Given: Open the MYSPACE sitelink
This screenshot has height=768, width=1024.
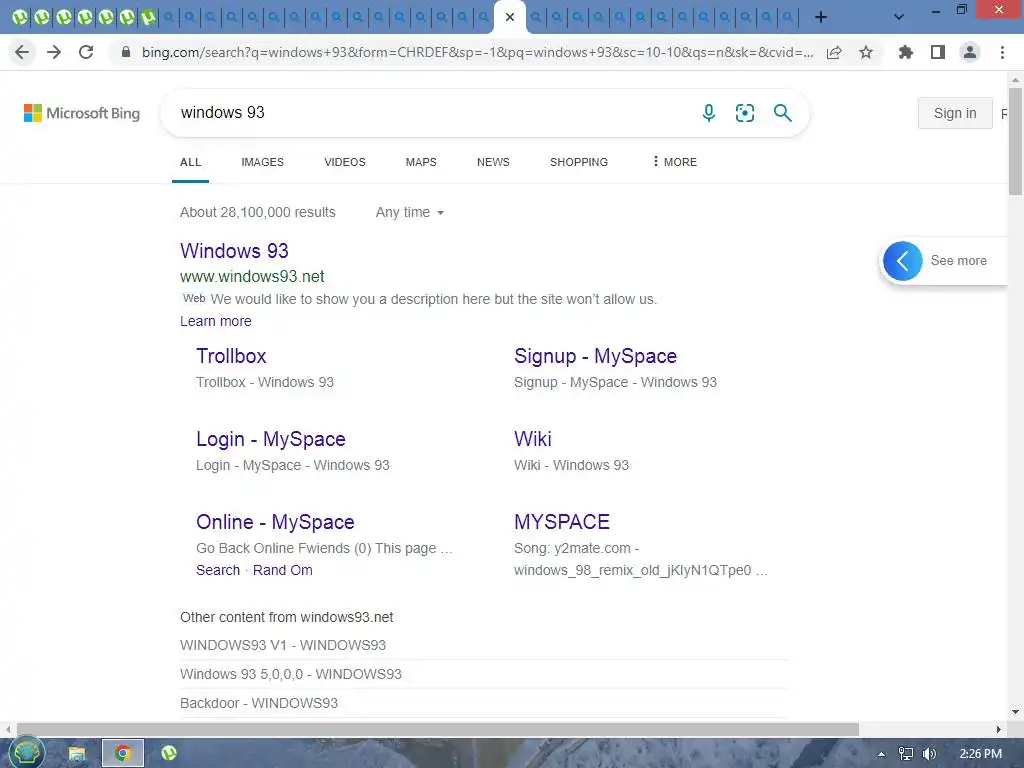Looking at the screenshot, I should click(562, 522).
